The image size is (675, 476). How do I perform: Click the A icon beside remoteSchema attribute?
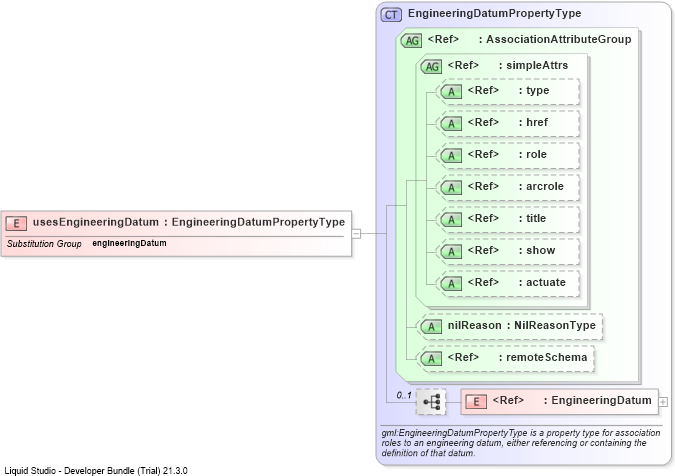(431, 359)
